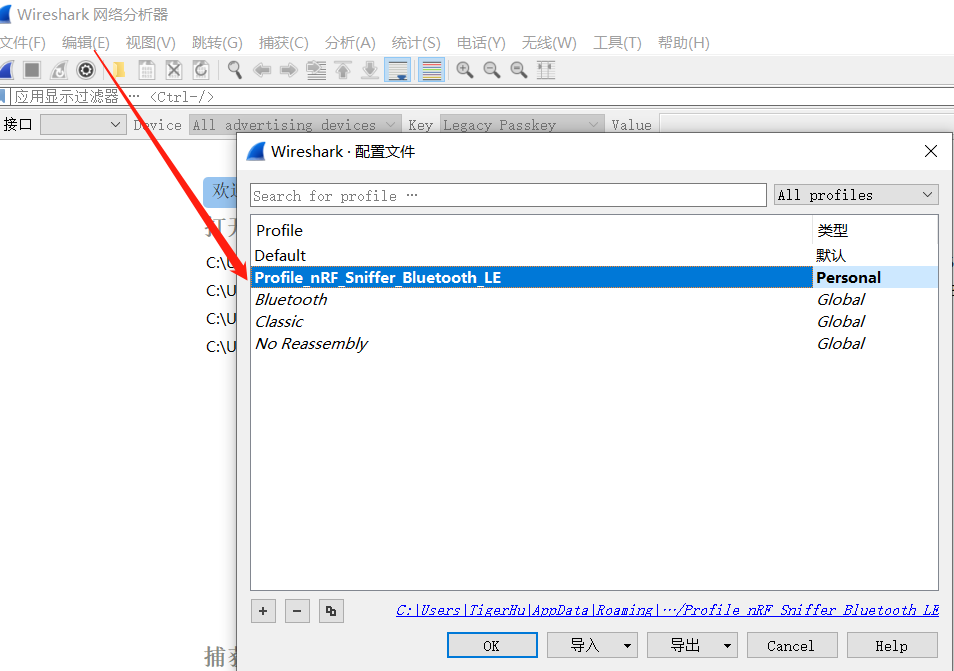This screenshot has height=671, width=954.
Task: Reload the capture file
Action: click(x=201, y=70)
